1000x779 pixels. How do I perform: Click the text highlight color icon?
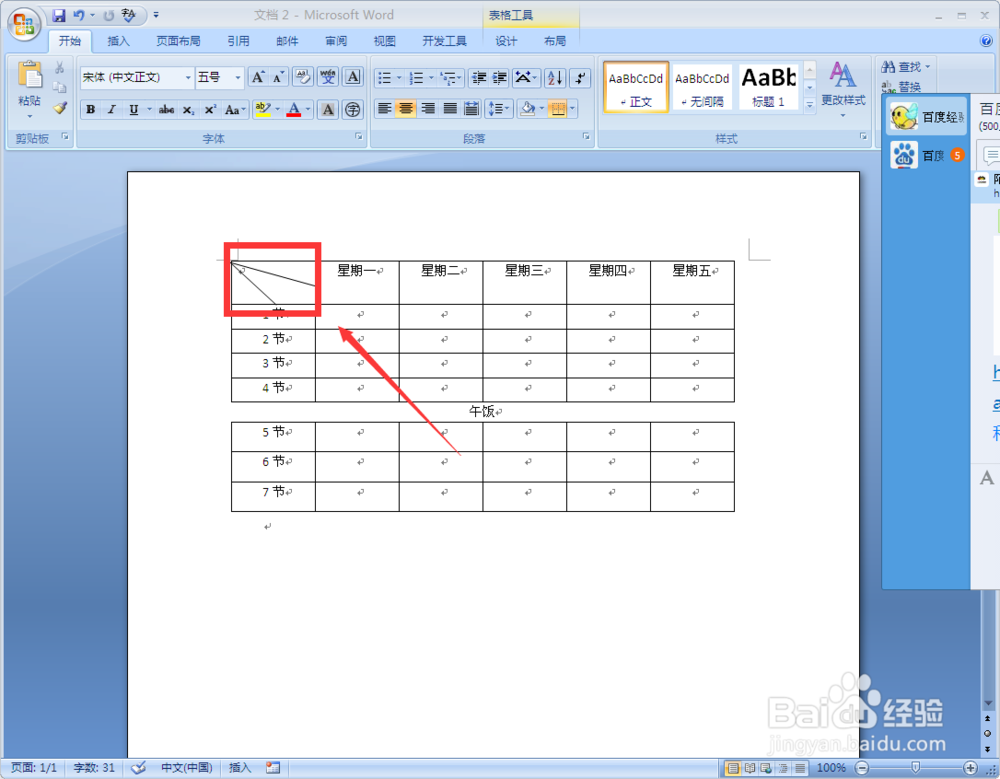(x=262, y=108)
